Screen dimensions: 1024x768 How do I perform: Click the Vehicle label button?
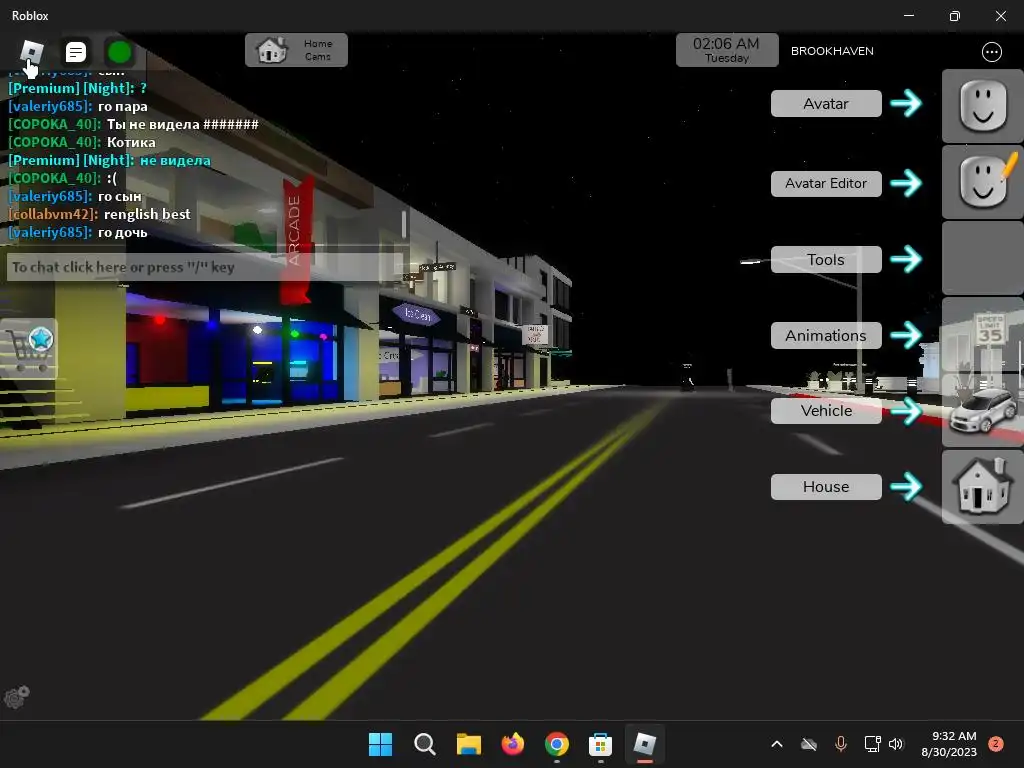(826, 411)
